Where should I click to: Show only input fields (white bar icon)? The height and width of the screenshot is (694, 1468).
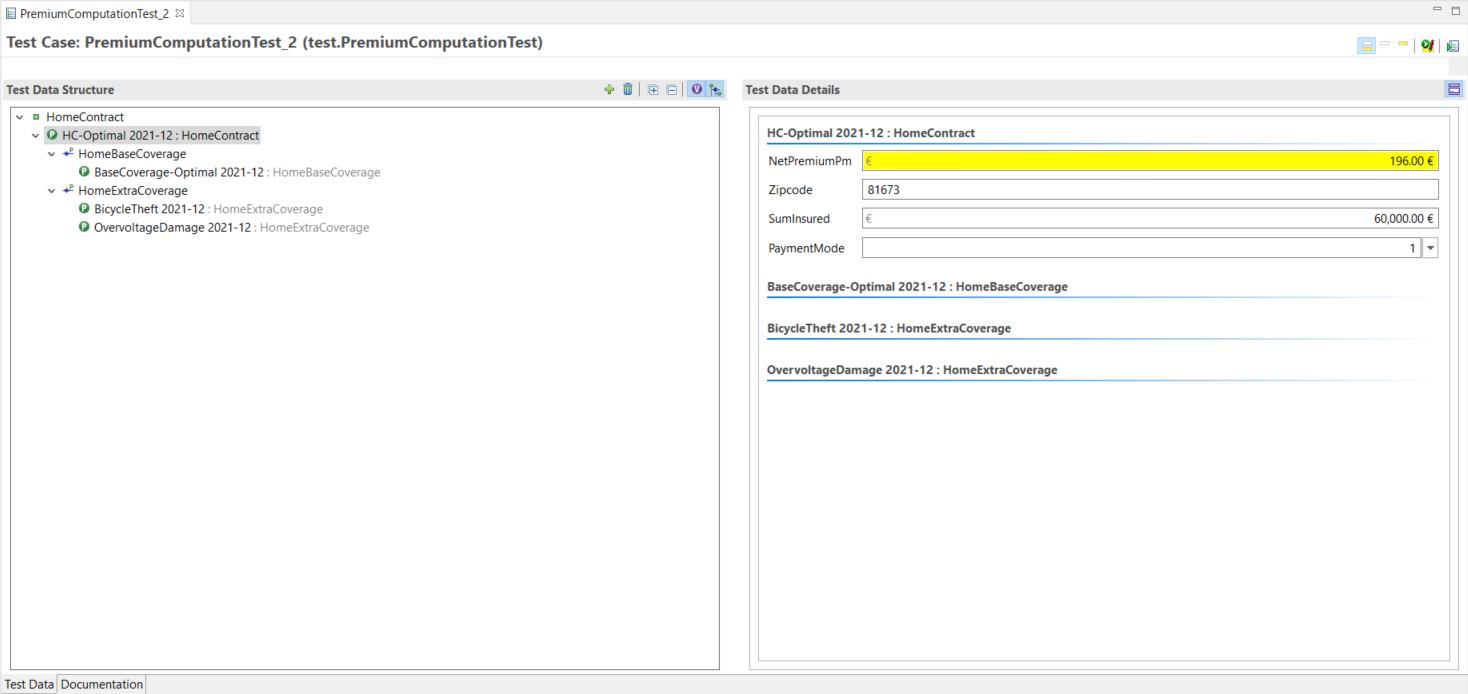point(1385,44)
